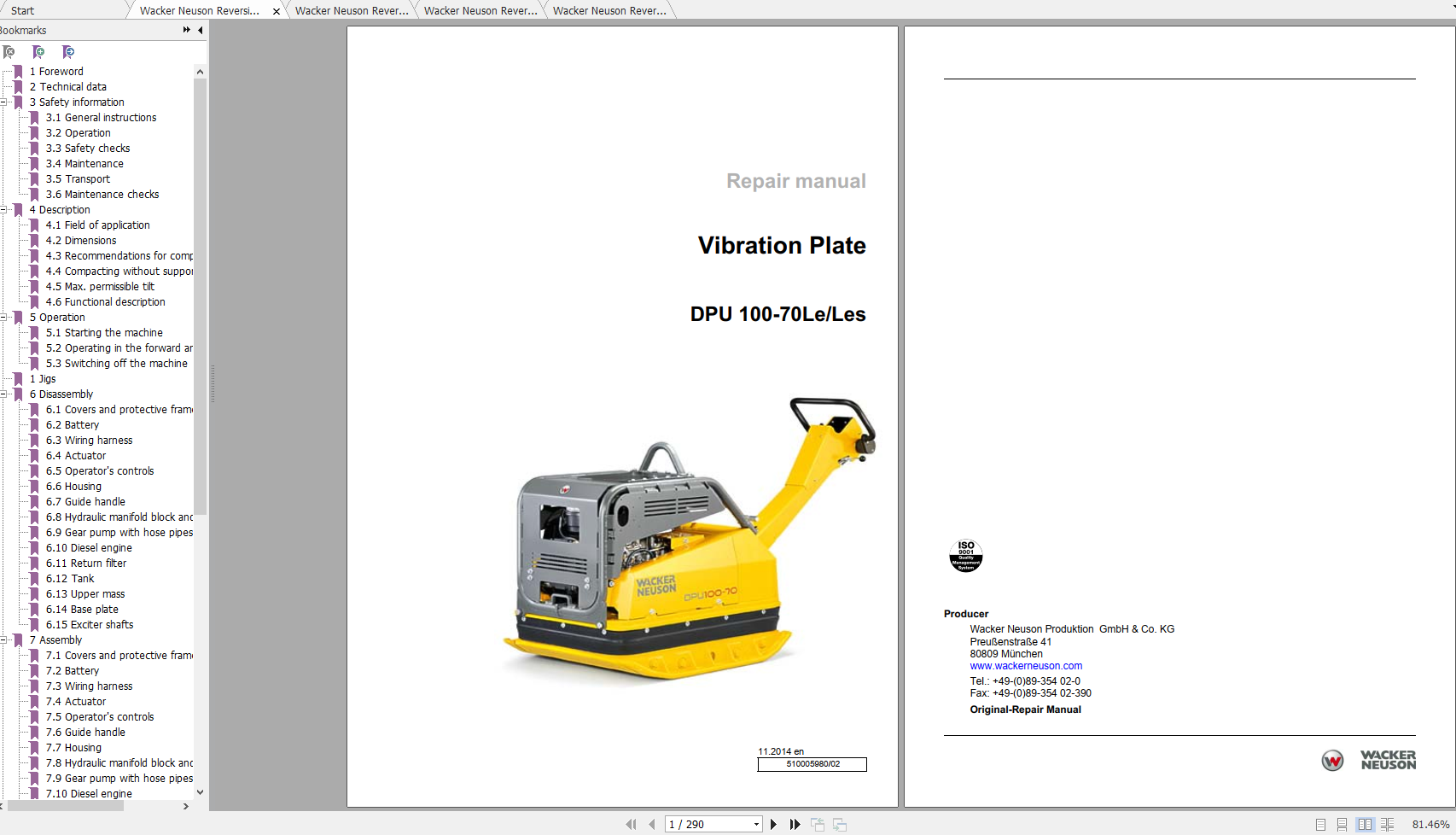1456x835 pixels.
Task: Open 6.4 Actuator bookmark
Action: click(76, 456)
